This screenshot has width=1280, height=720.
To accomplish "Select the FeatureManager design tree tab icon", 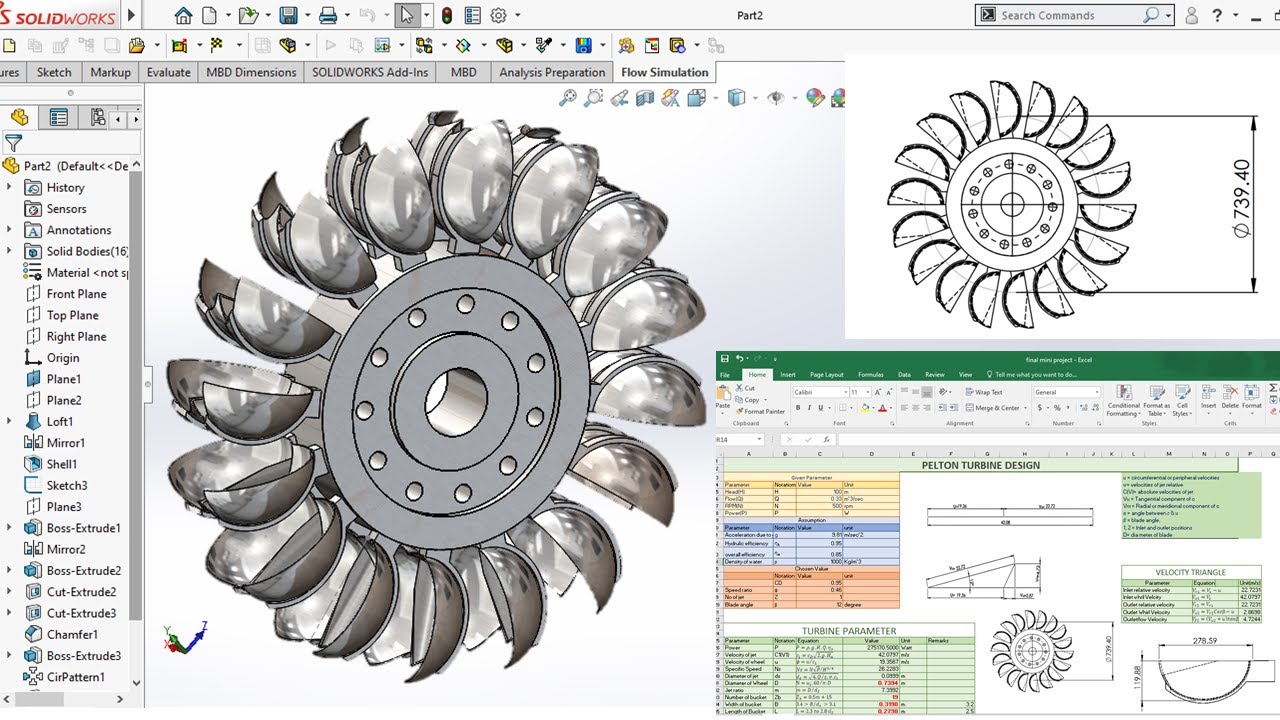I will click(19, 118).
